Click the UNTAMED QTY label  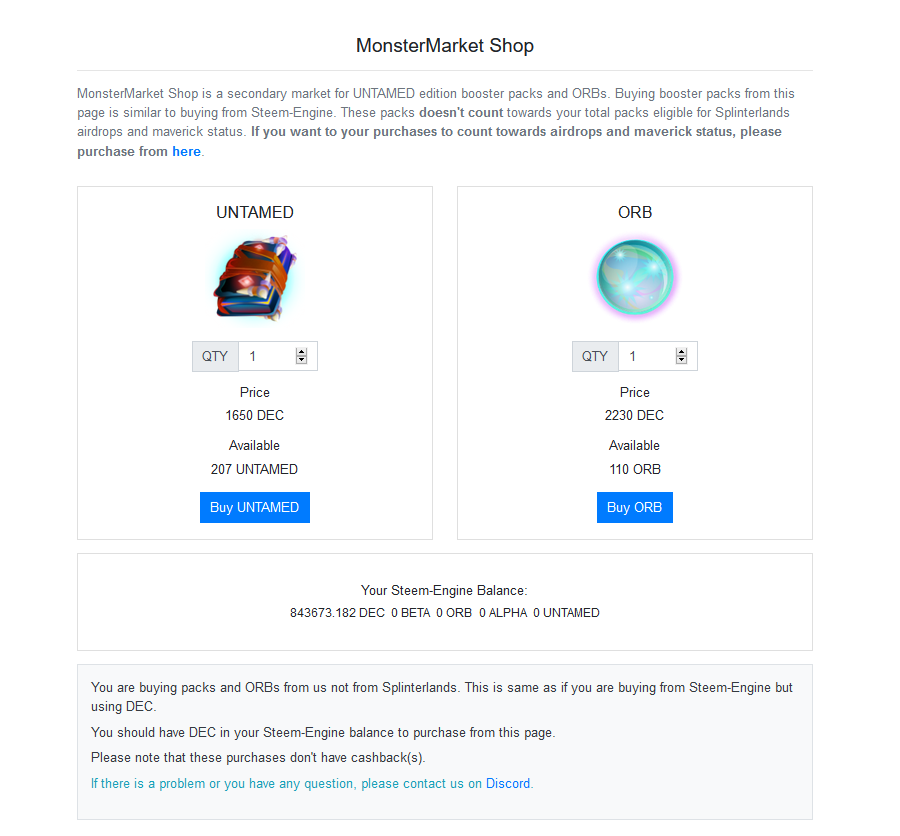coord(215,356)
